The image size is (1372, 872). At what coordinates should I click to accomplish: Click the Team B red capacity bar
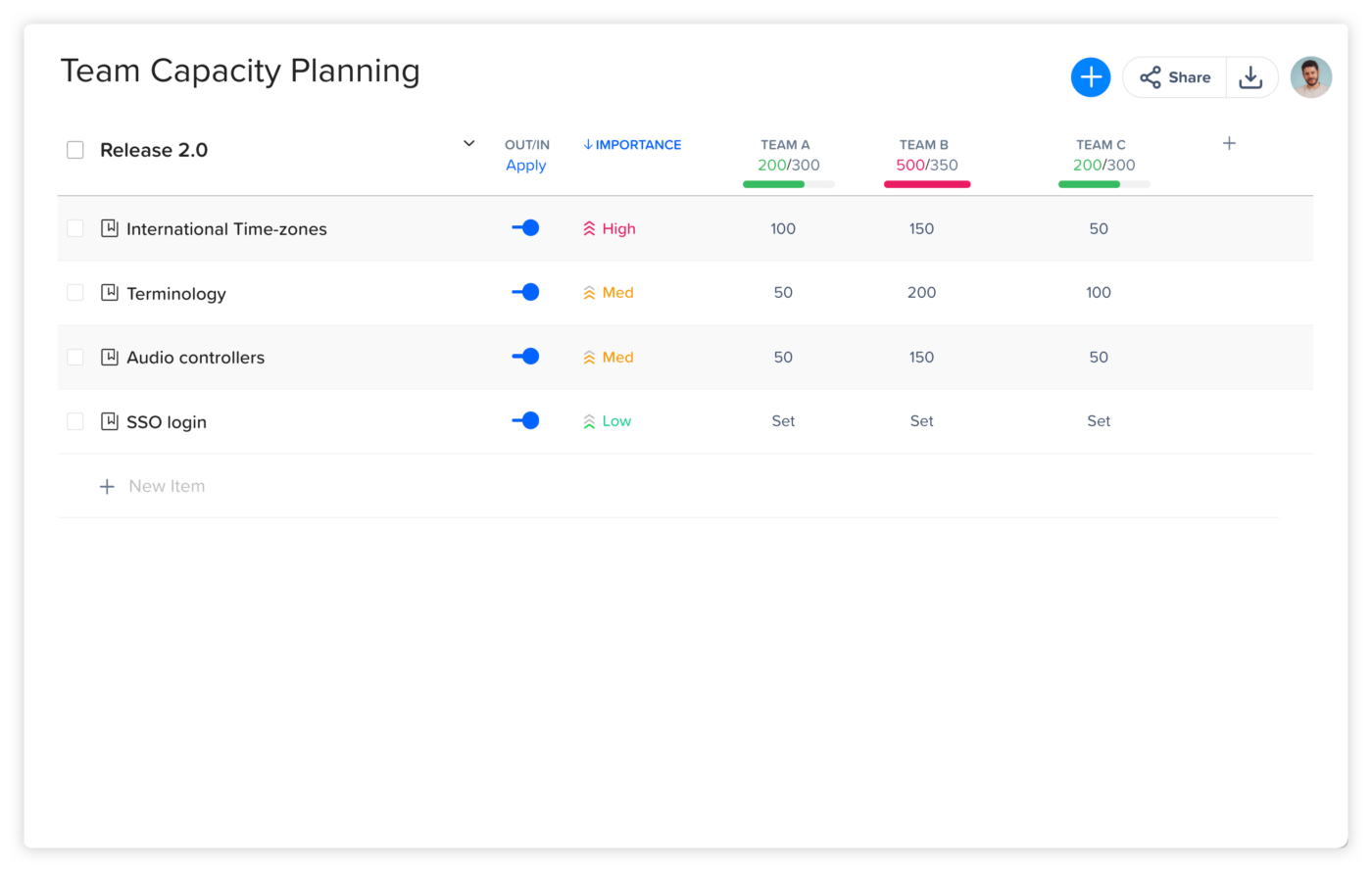(926, 184)
